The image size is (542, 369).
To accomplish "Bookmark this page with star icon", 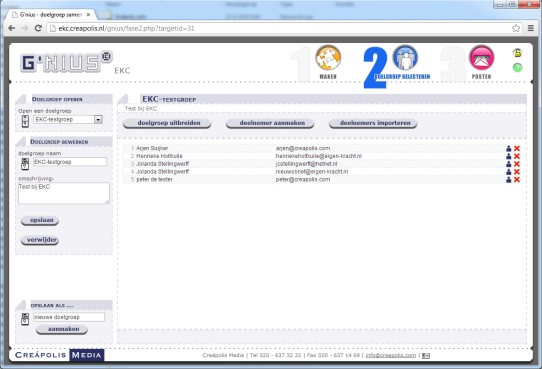I will pos(516,28).
